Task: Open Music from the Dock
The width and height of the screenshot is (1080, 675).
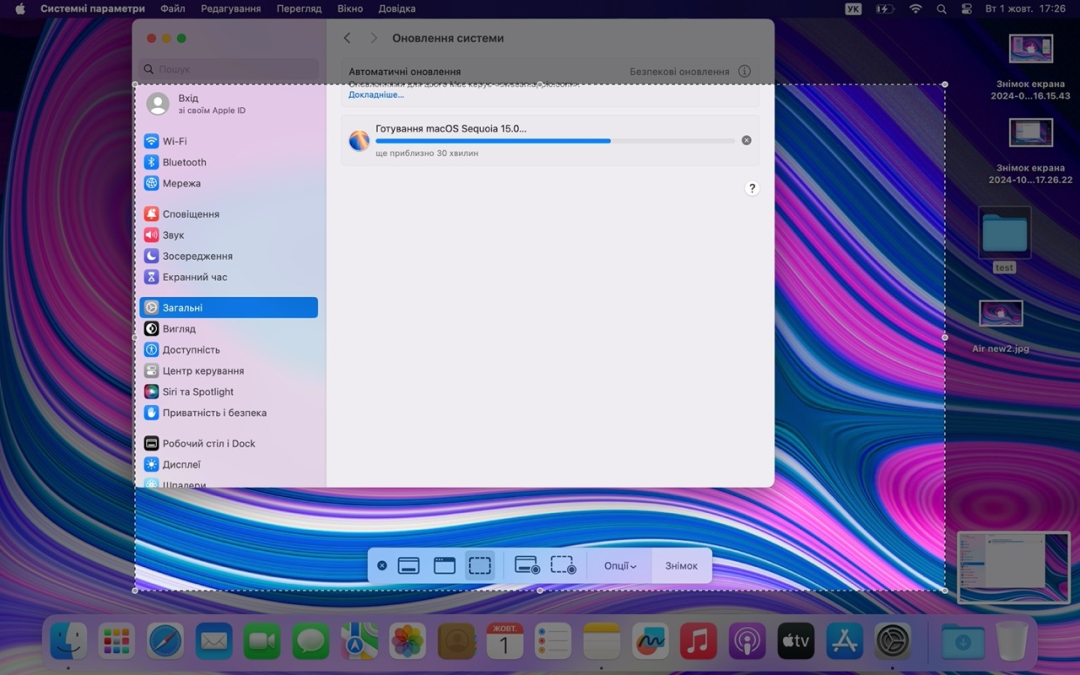Action: click(698, 641)
